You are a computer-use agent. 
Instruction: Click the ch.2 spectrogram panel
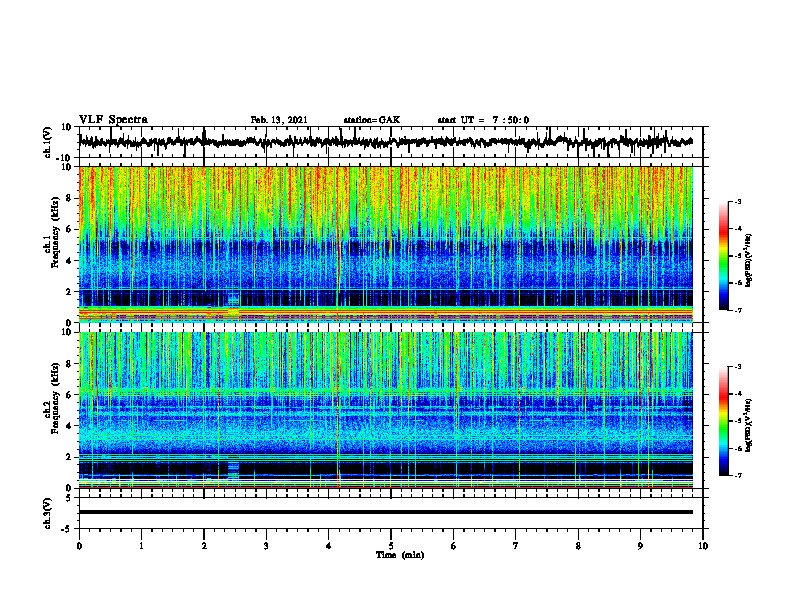[385, 410]
